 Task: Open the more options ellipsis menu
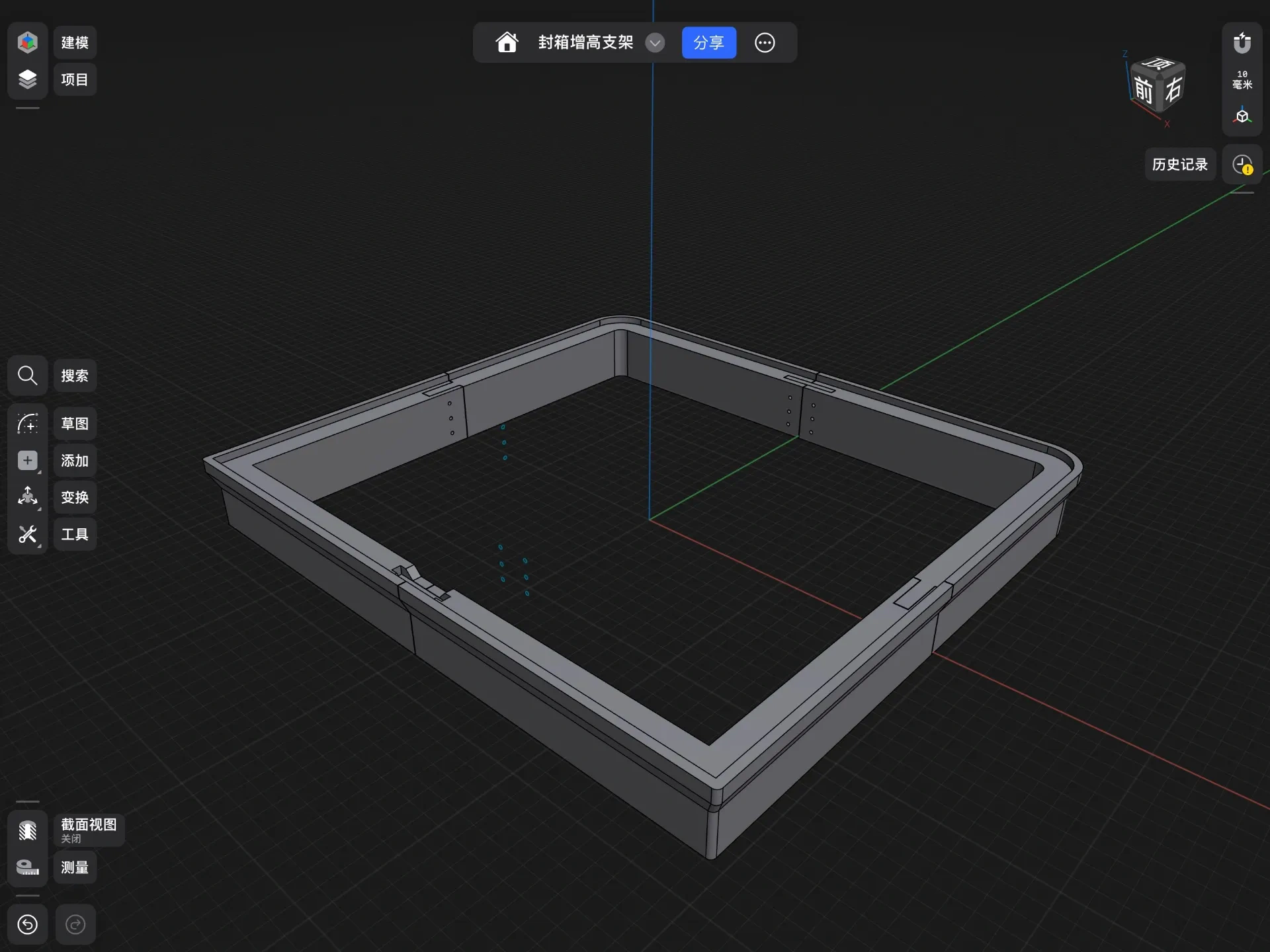[765, 43]
